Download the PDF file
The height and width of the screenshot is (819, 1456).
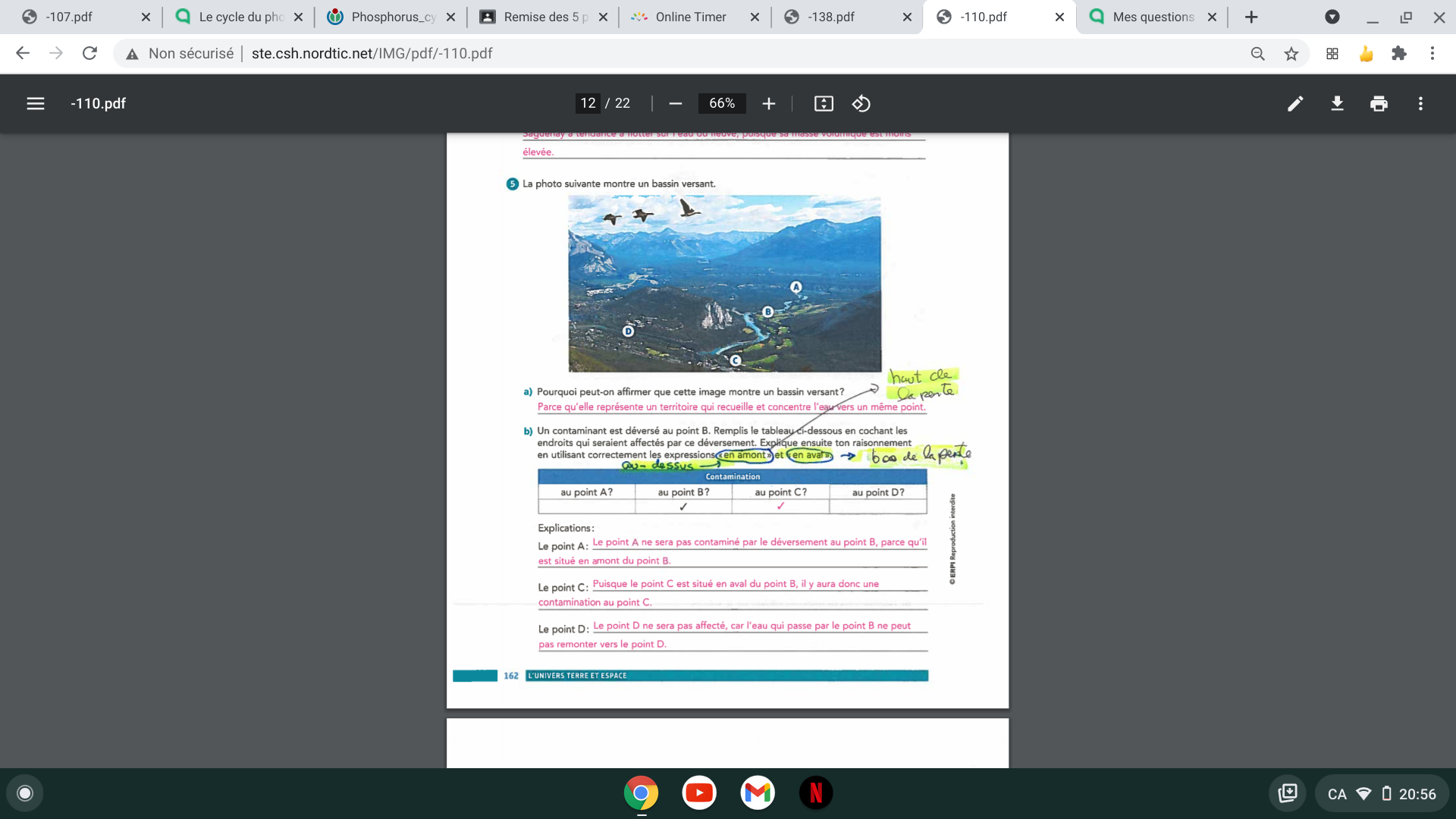(x=1337, y=104)
